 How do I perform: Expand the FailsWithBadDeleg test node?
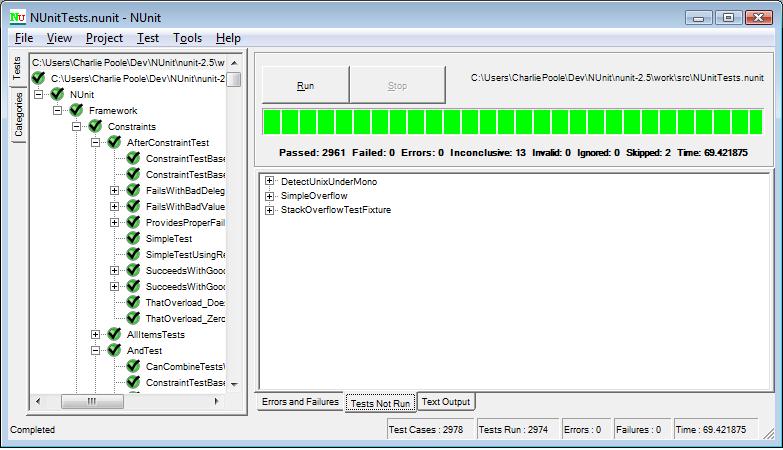pyautogui.click(x=114, y=190)
